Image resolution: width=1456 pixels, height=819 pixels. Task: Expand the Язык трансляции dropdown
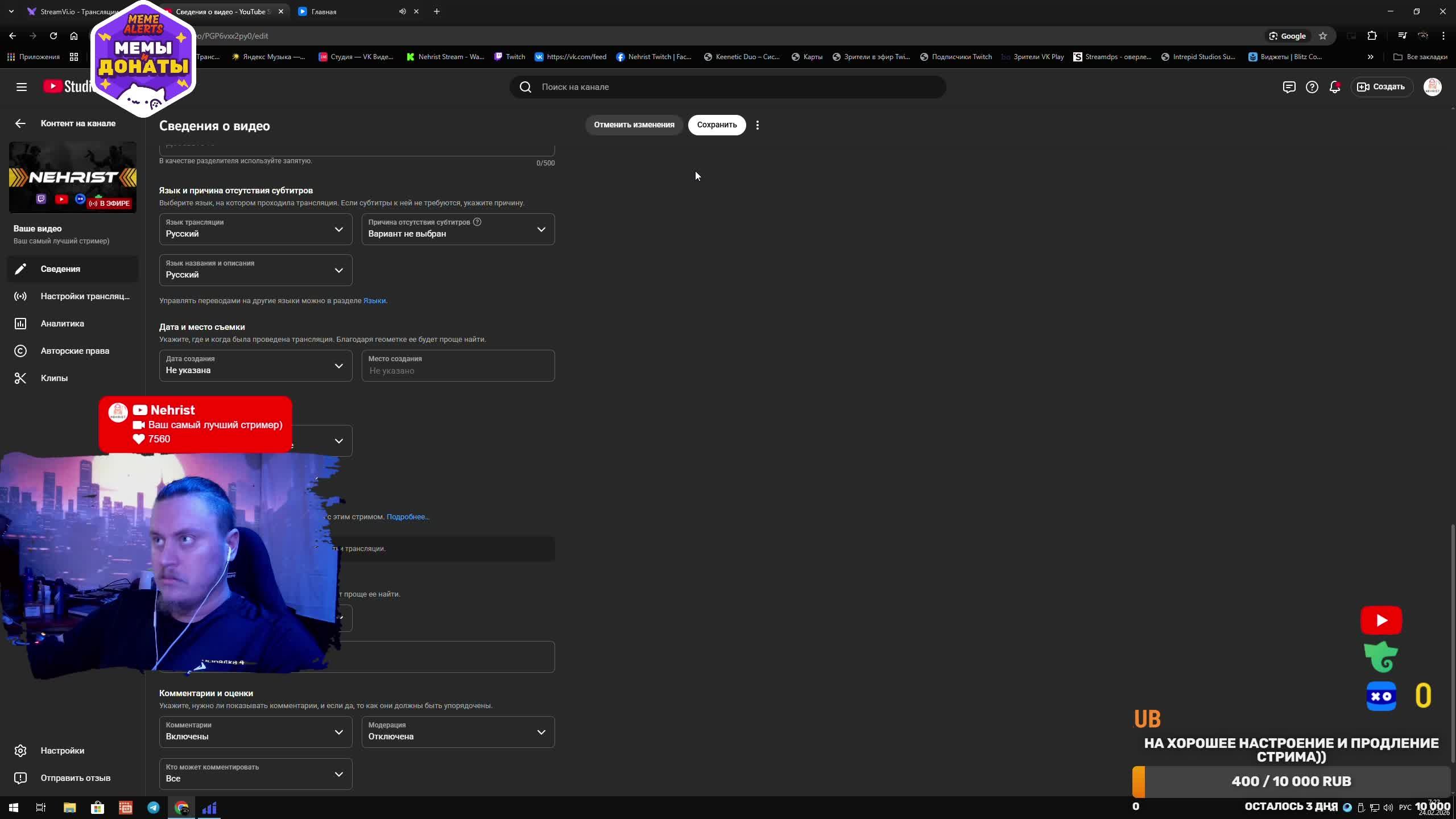(x=255, y=229)
